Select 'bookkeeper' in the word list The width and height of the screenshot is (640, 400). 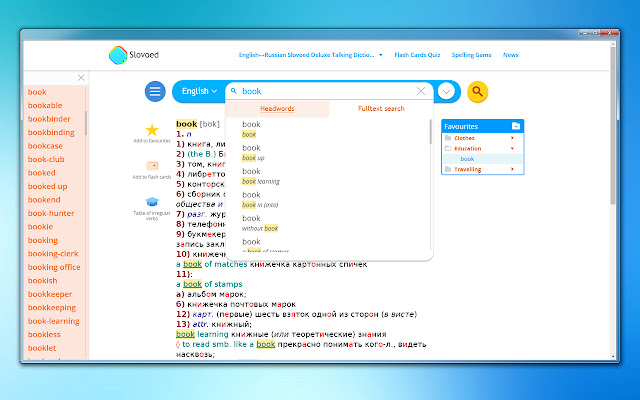click(50, 294)
